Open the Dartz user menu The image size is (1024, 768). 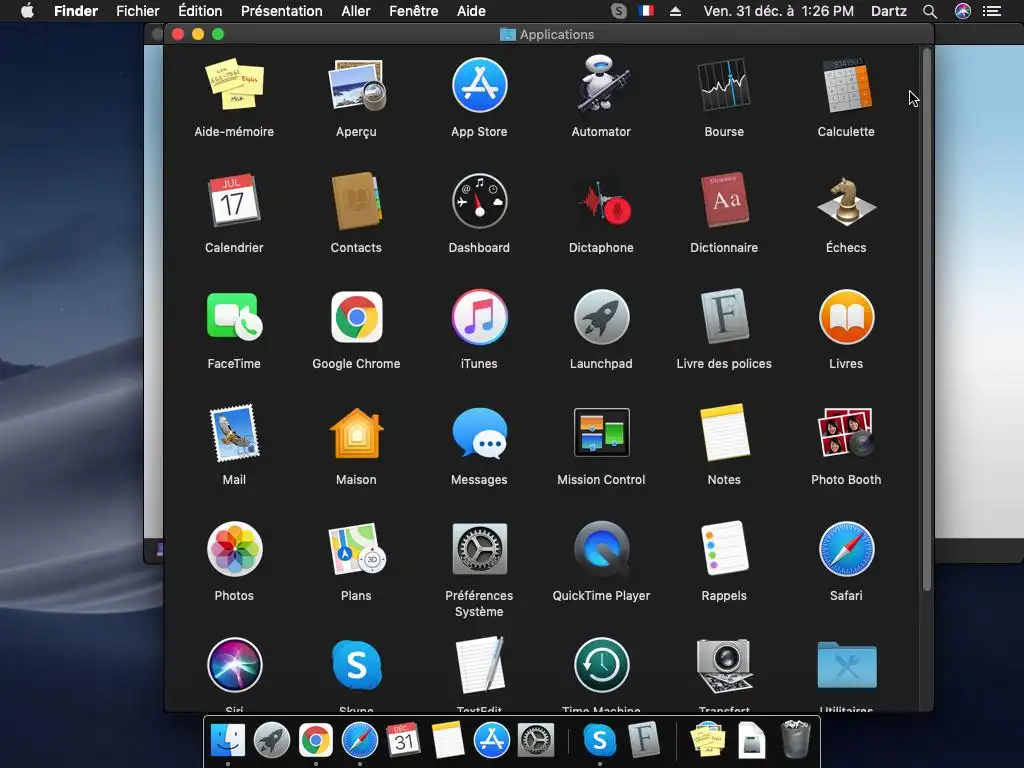tap(888, 11)
